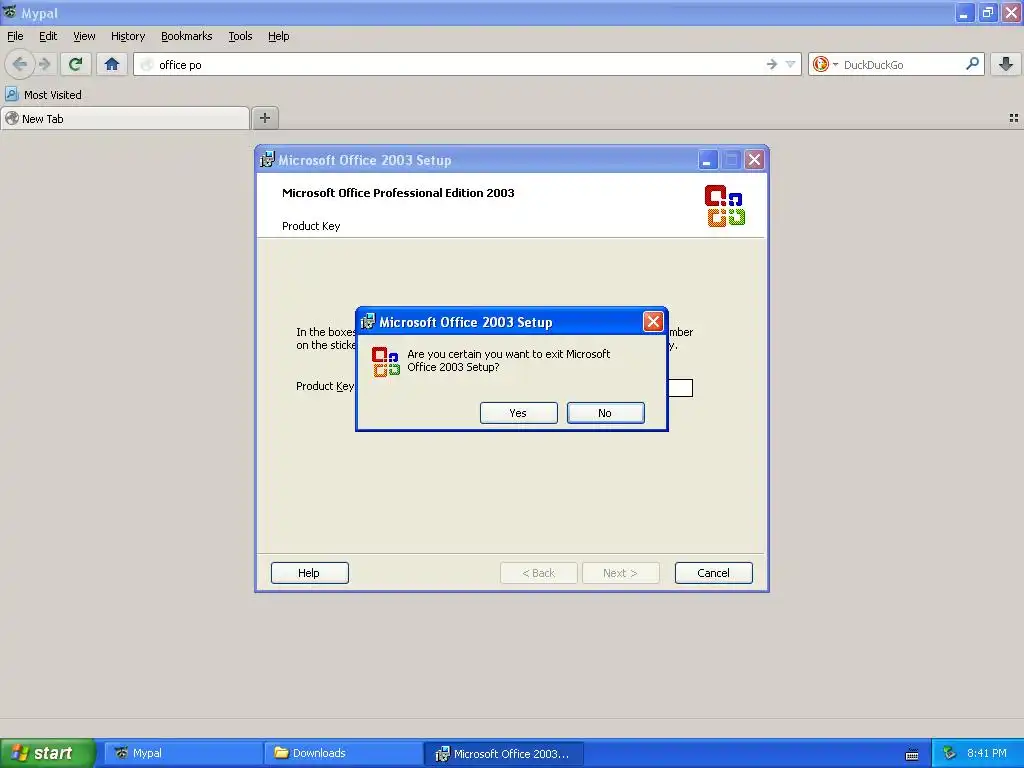Image resolution: width=1024 pixels, height=768 pixels.
Task: Open the search engine selector dropdown
Action: click(x=825, y=64)
